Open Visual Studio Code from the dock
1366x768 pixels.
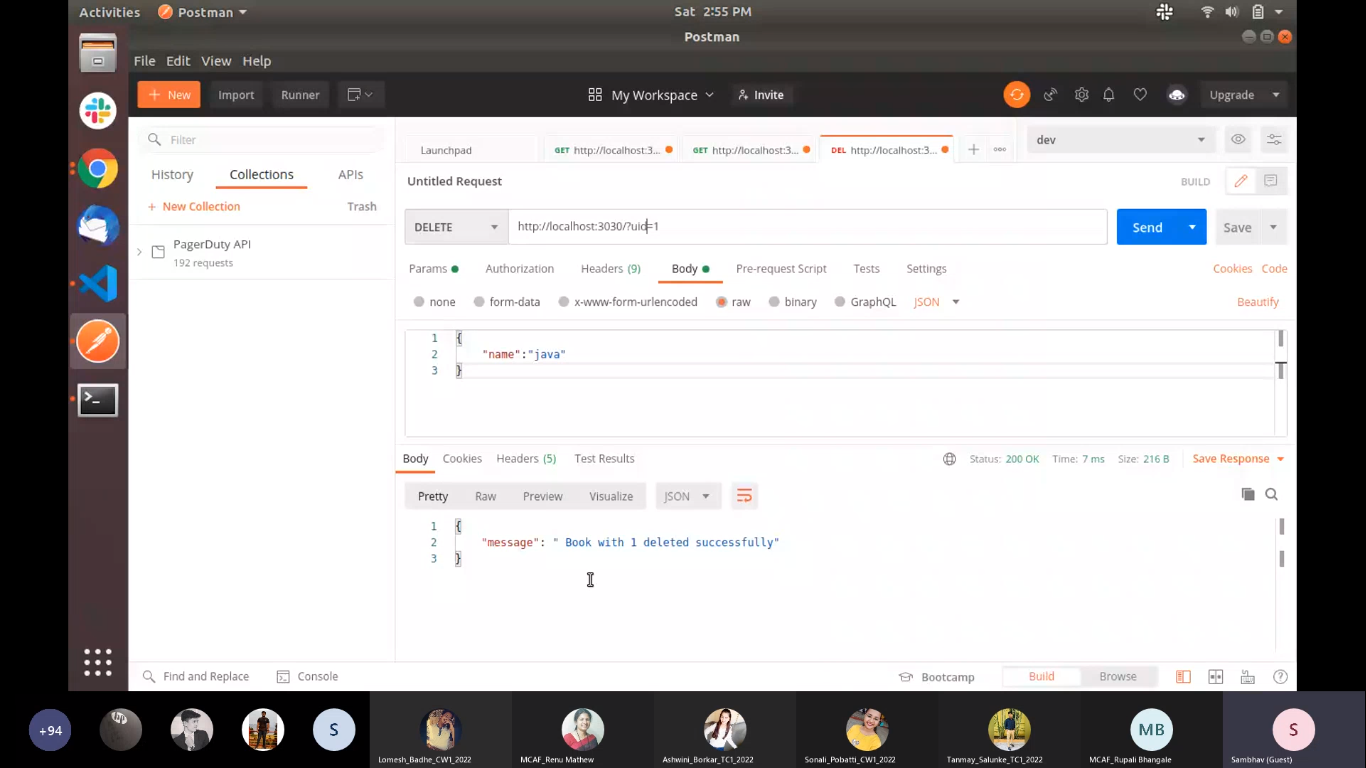click(x=98, y=284)
